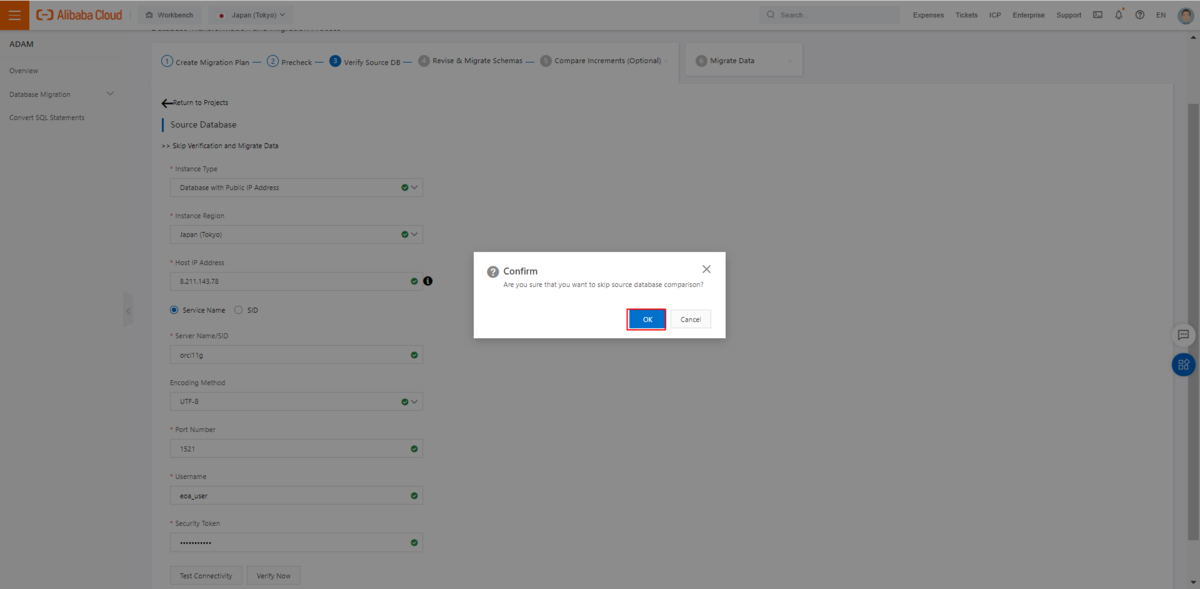Click the Host IP Address field

coord(296,281)
